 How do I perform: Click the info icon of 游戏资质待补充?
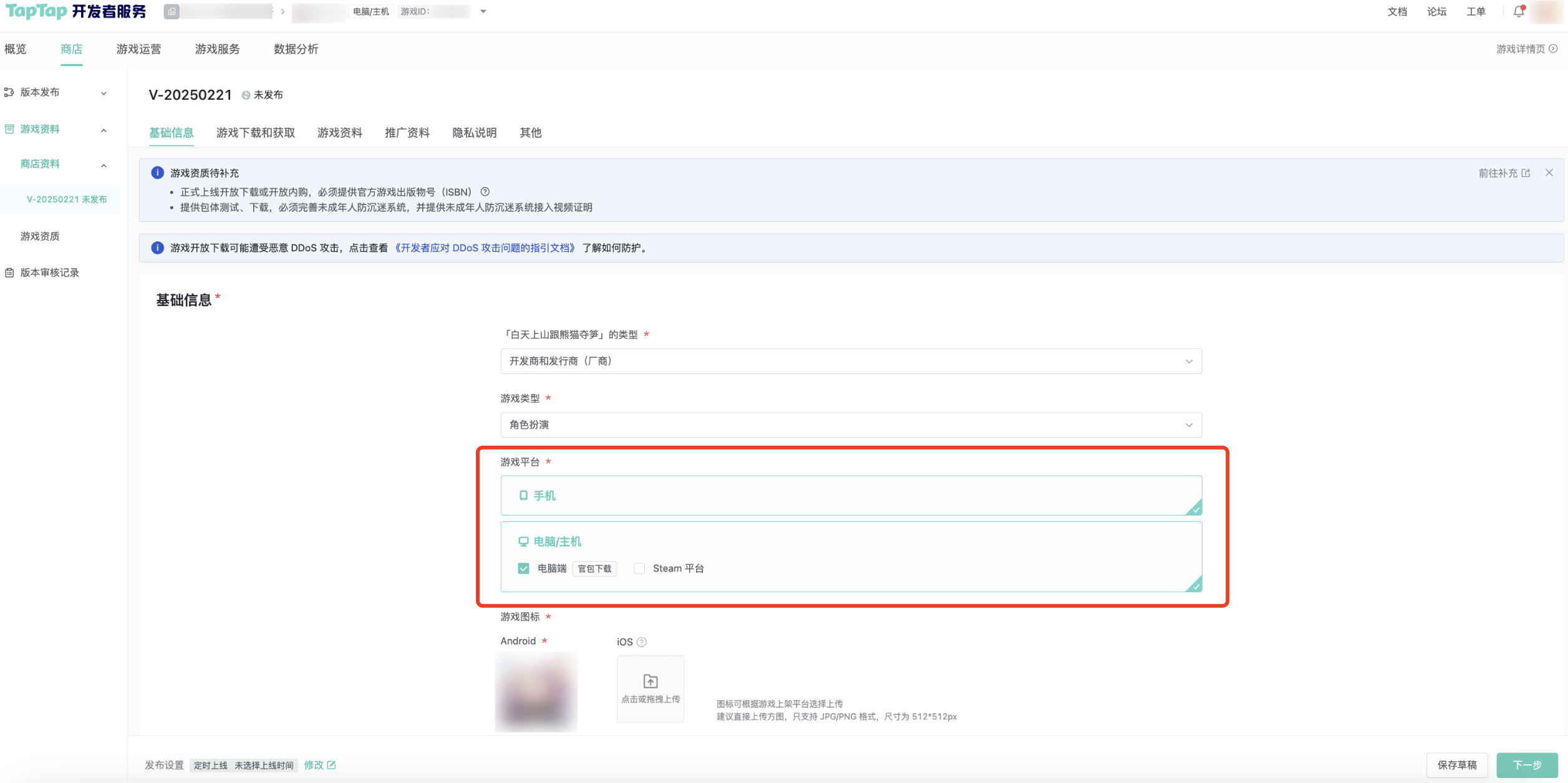click(x=158, y=173)
